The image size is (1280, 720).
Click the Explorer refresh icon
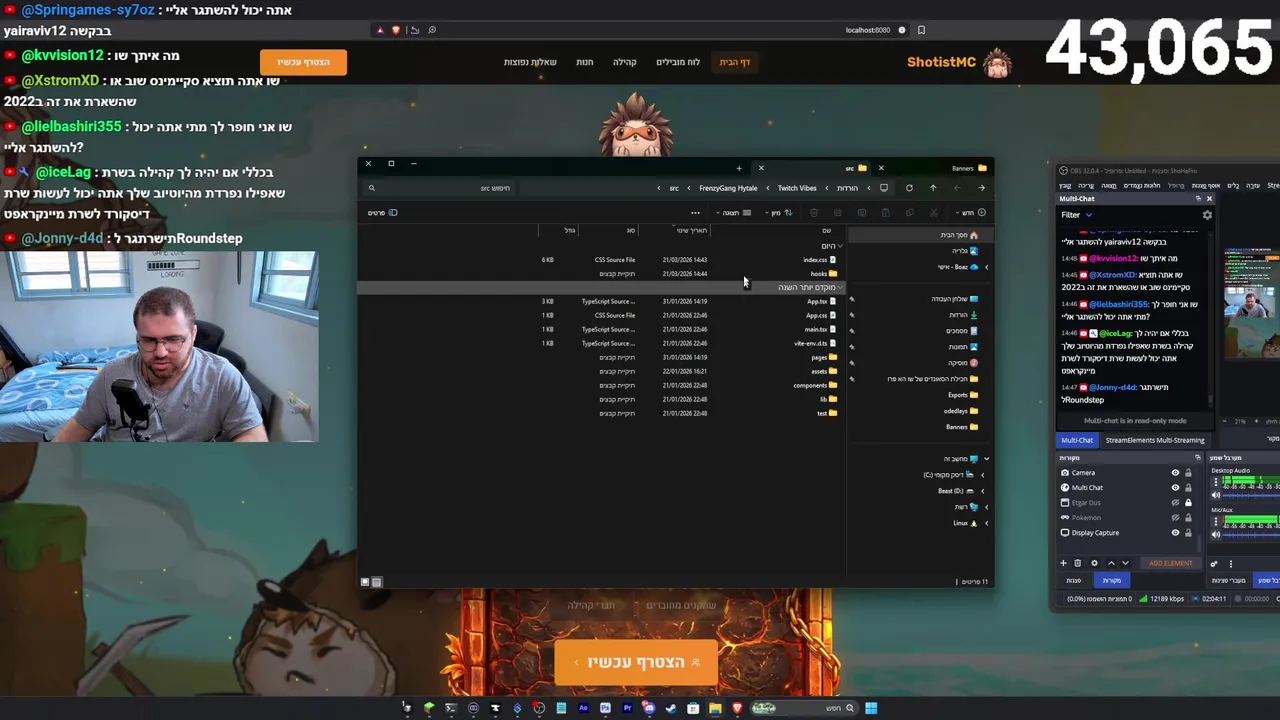[x=909, y=188]
